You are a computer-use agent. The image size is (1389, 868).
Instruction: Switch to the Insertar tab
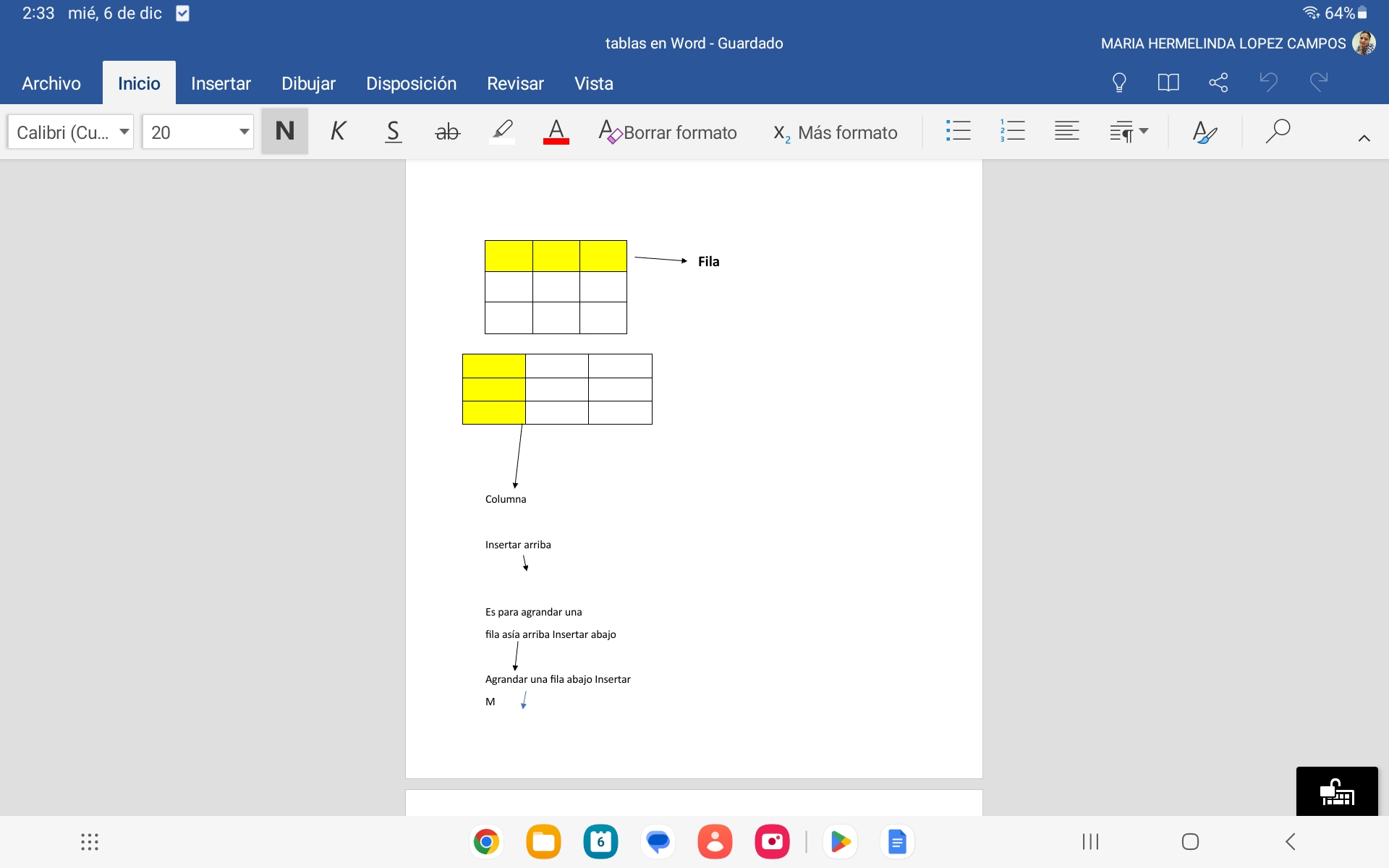tap(221, 83)
